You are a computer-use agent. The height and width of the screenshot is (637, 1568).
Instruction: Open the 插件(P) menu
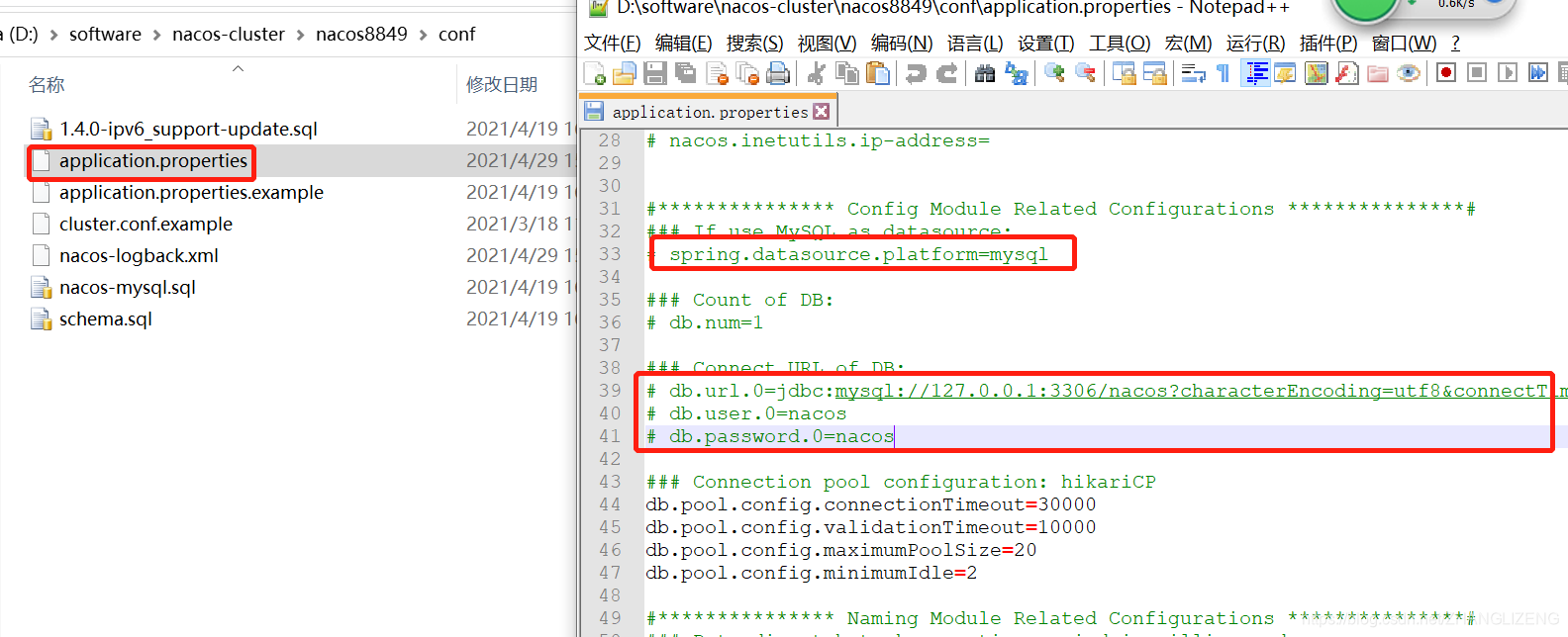click(1329, 44)
